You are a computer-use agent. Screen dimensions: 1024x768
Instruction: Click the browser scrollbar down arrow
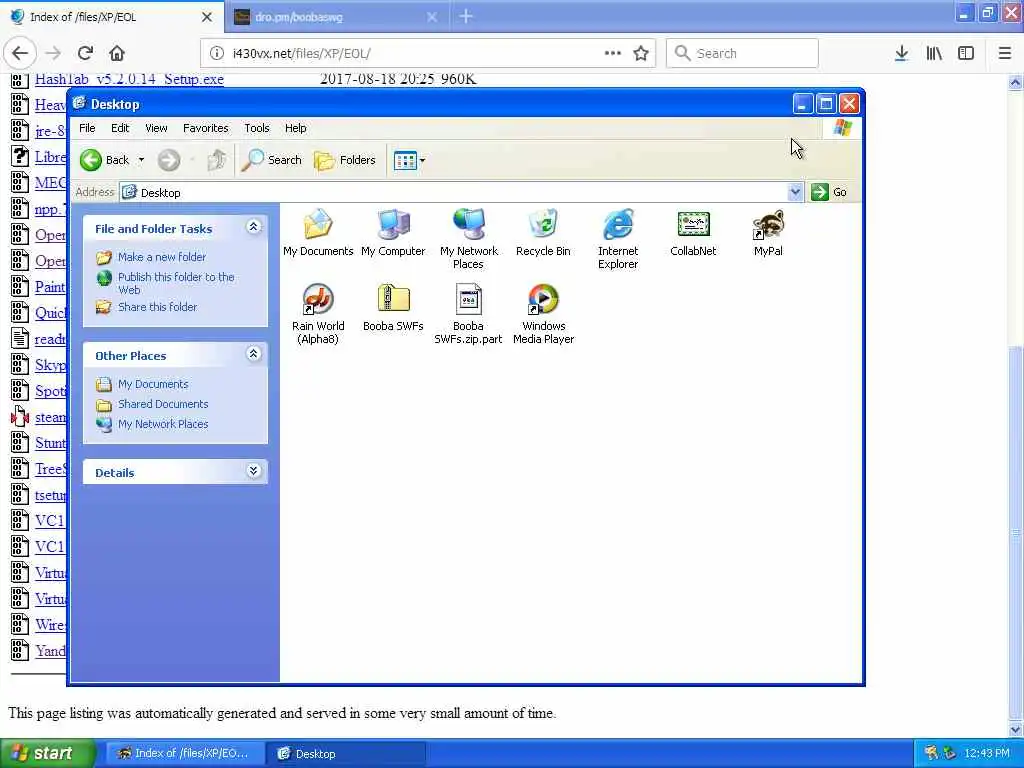1015,729
